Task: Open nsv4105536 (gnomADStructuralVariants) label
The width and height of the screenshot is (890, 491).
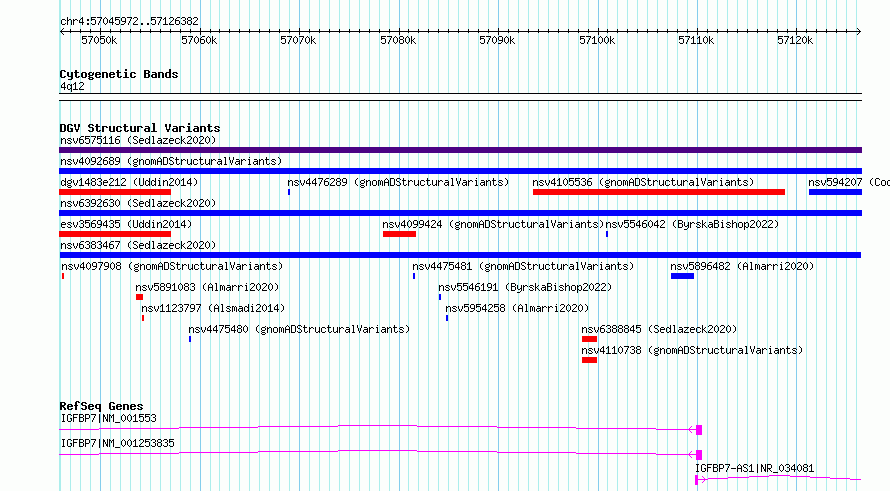Action: (643, 182)
